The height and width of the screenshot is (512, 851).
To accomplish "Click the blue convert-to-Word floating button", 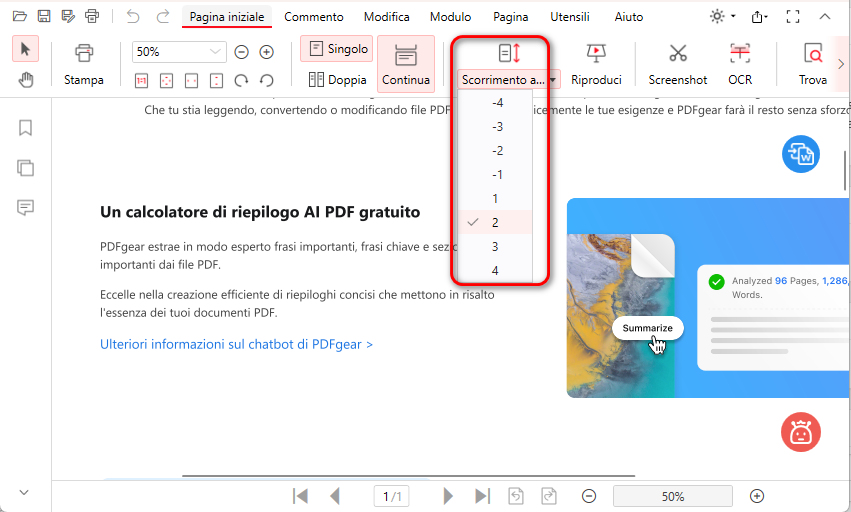I will 801,154.
